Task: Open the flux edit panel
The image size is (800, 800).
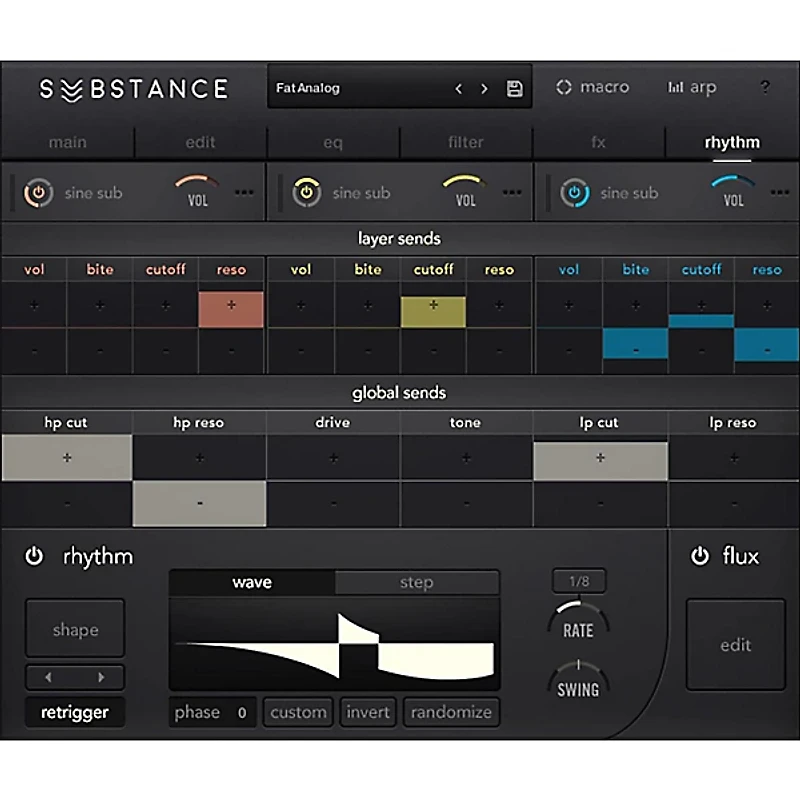Action: [735, 644]
